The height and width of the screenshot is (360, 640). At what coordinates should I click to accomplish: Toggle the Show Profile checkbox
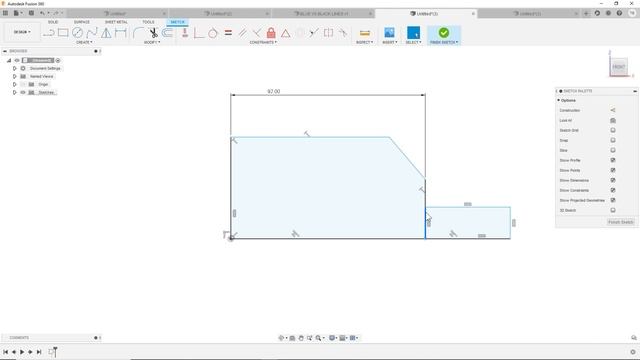pos(613,160)
